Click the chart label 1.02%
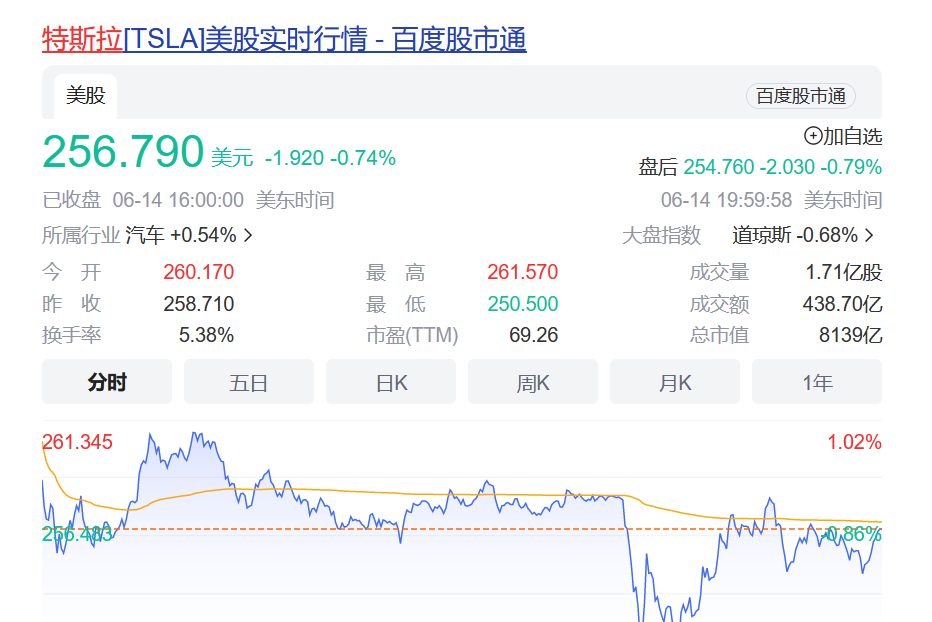Image resolution: width=932 pixels, height=622 pixels. click(x=855, y=442)
